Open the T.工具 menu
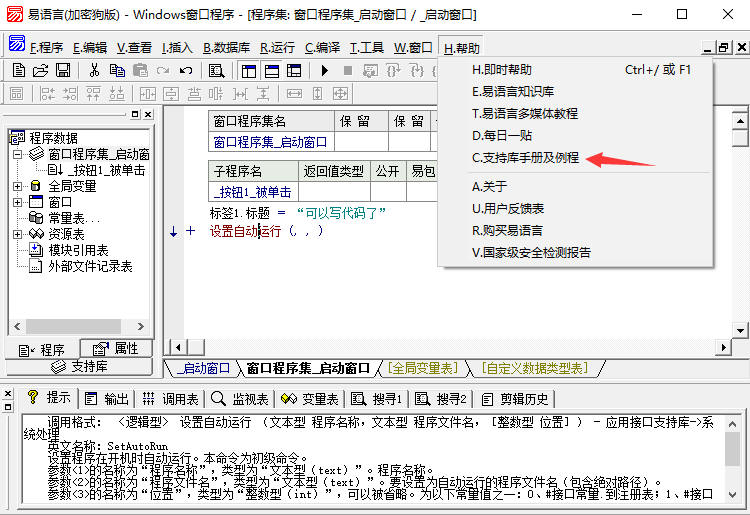The width and height of the screenshot is (750, 515). (367, 48)
